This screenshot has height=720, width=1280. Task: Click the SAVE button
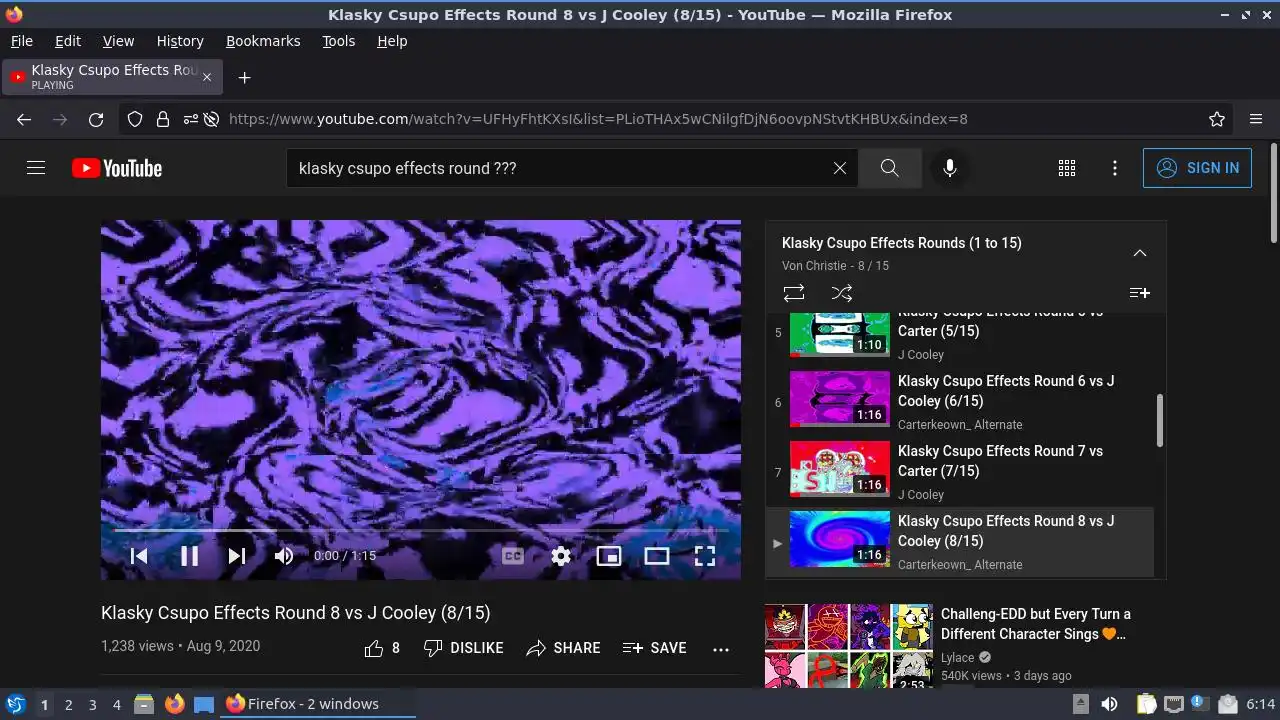(654, 648)
